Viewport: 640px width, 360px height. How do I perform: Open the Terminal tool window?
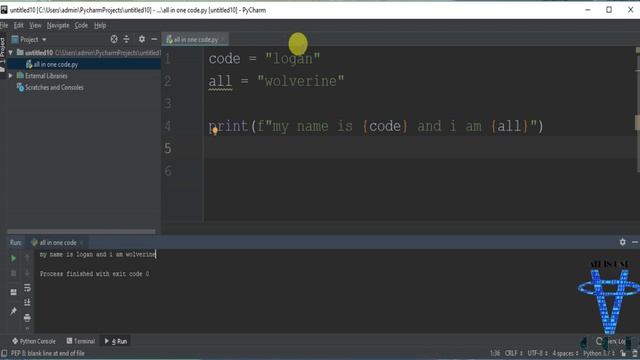[80, 341]
